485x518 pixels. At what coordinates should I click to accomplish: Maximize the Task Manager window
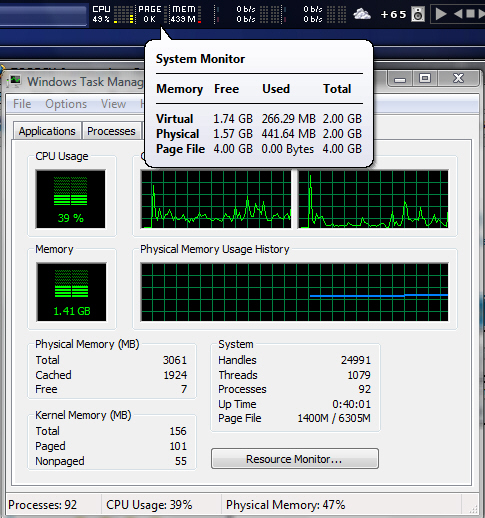coord(425,78)
